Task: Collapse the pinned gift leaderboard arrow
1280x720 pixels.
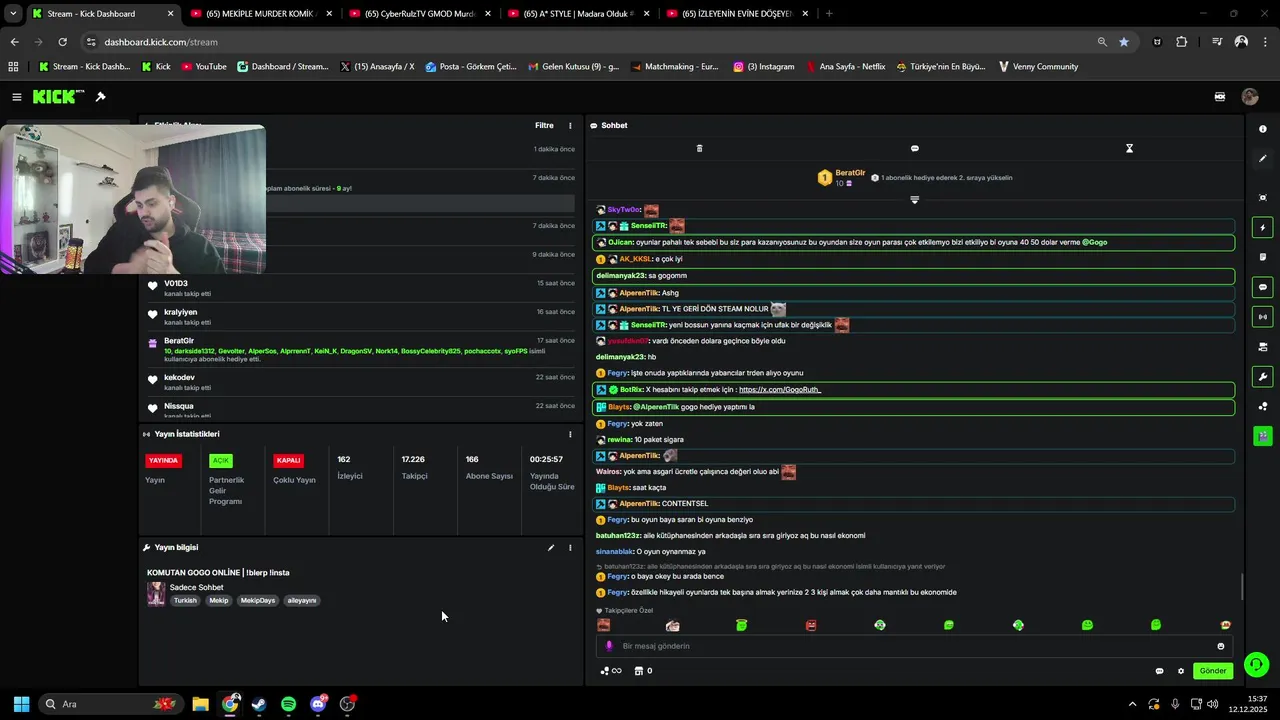Action: click(914, 200)
